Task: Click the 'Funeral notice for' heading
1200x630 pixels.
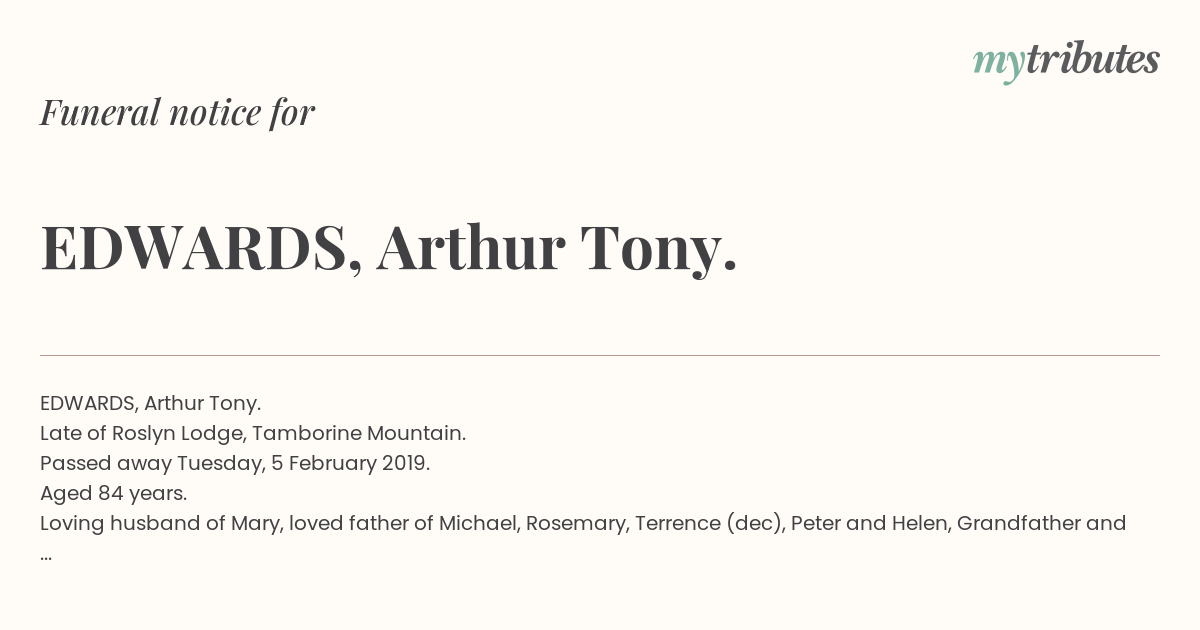Action: point(177,112)
